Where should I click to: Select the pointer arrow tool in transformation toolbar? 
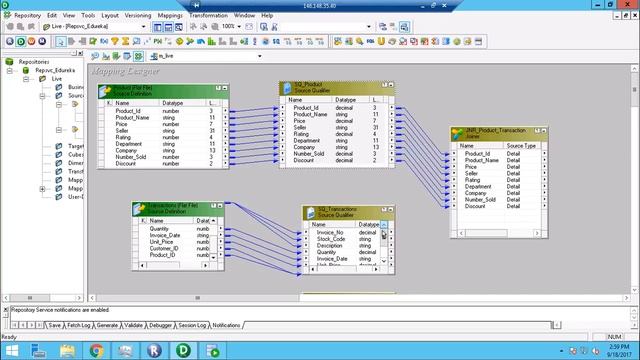click(60, 41)
